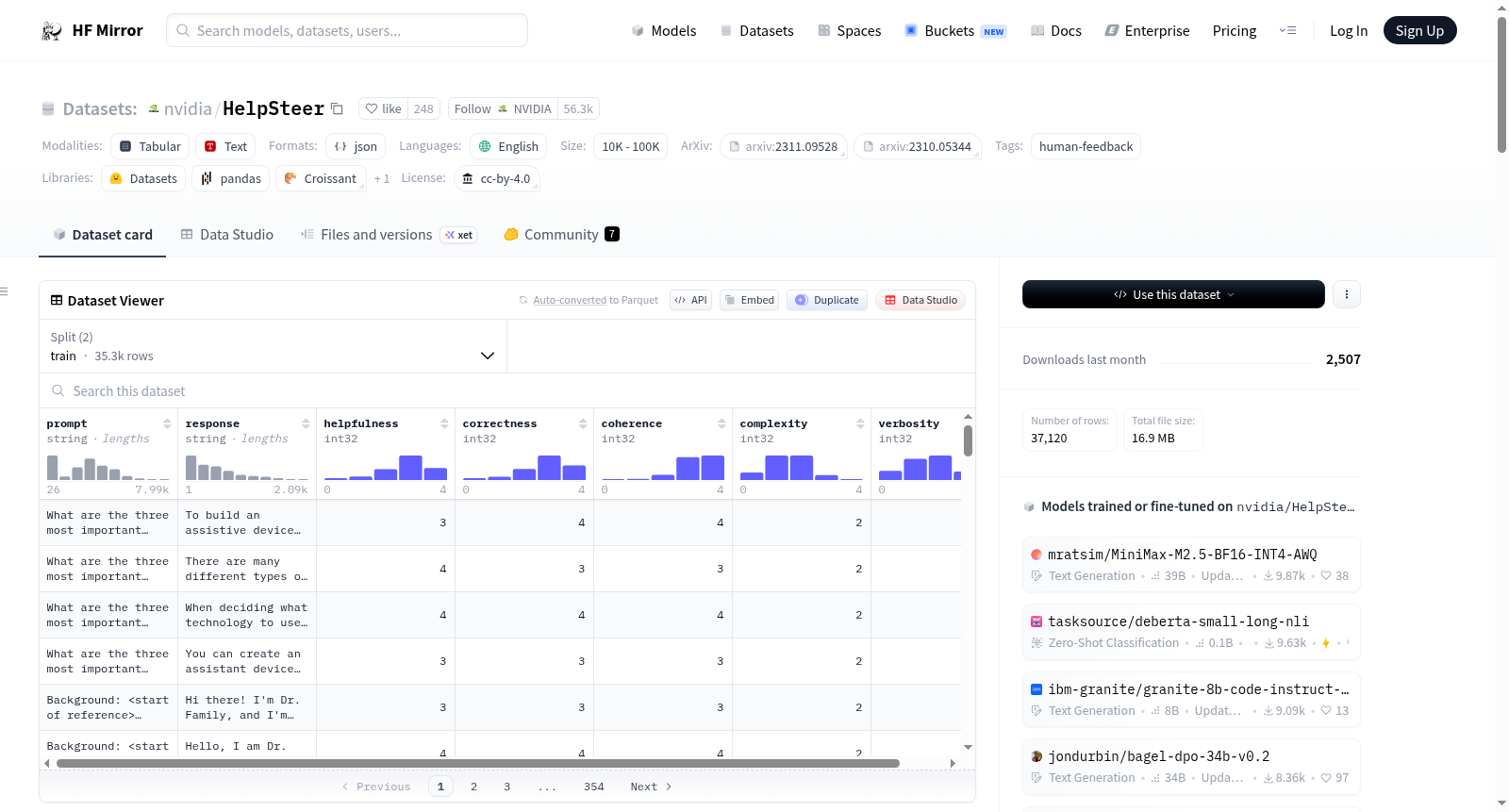This screenshot has width=1509, height=812.
Task: Open the Pricing page
Action: pos(1235,31)
